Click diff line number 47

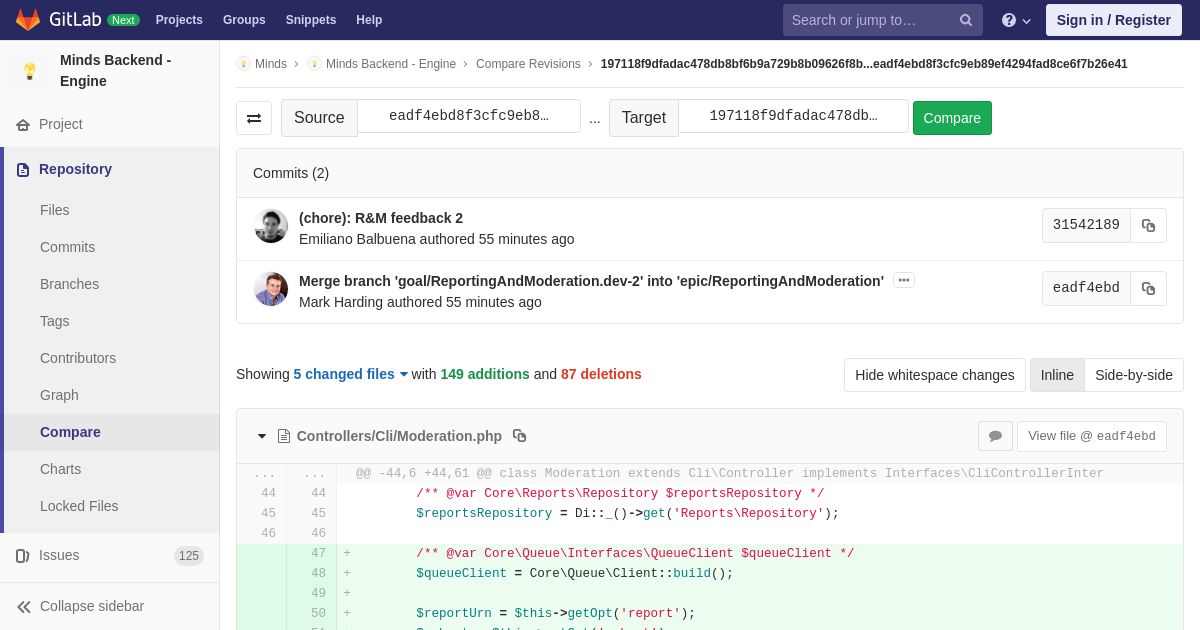point(318,553)
